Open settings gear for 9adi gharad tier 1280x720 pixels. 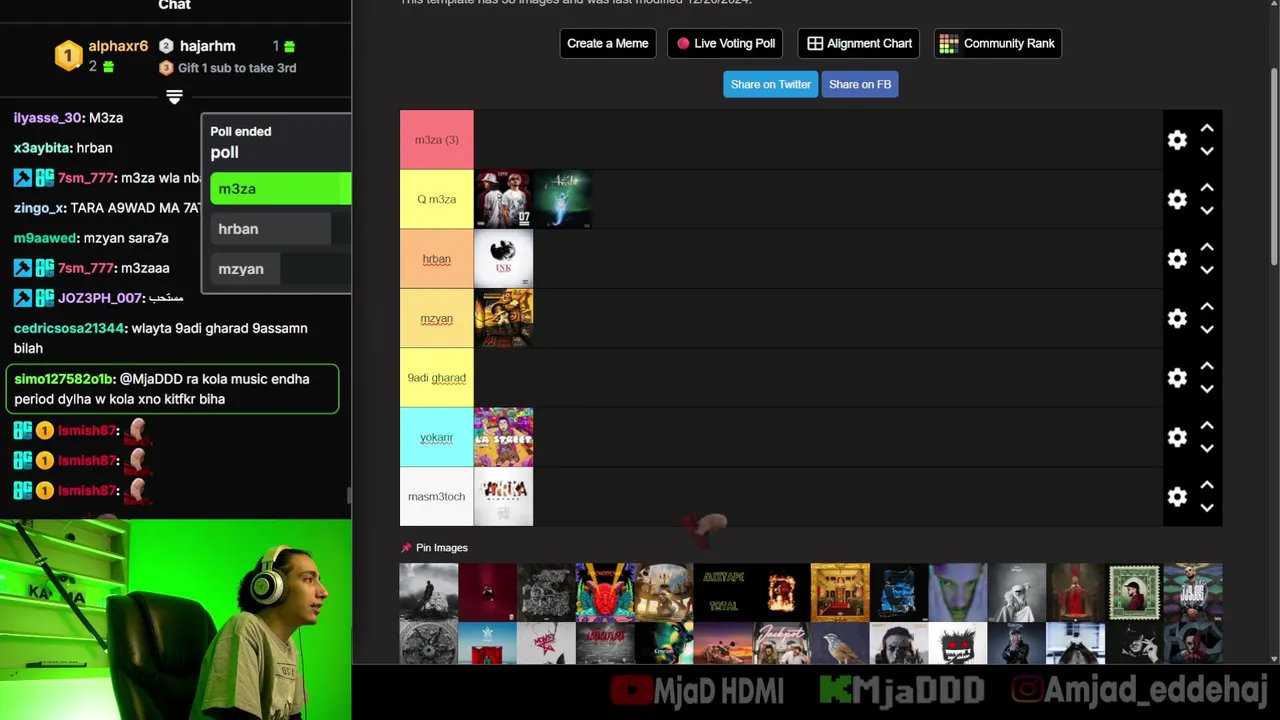point(1177,378)
